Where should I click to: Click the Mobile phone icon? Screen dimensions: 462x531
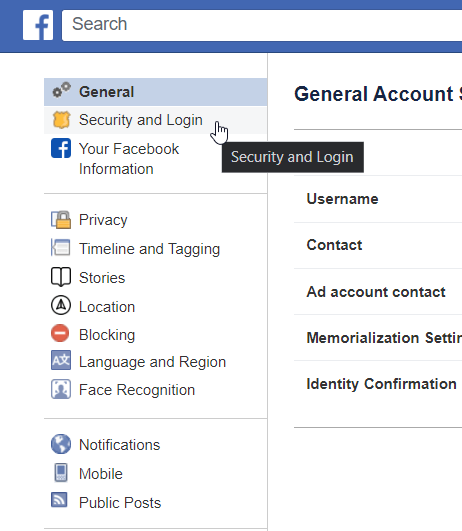tap(61, 472)
